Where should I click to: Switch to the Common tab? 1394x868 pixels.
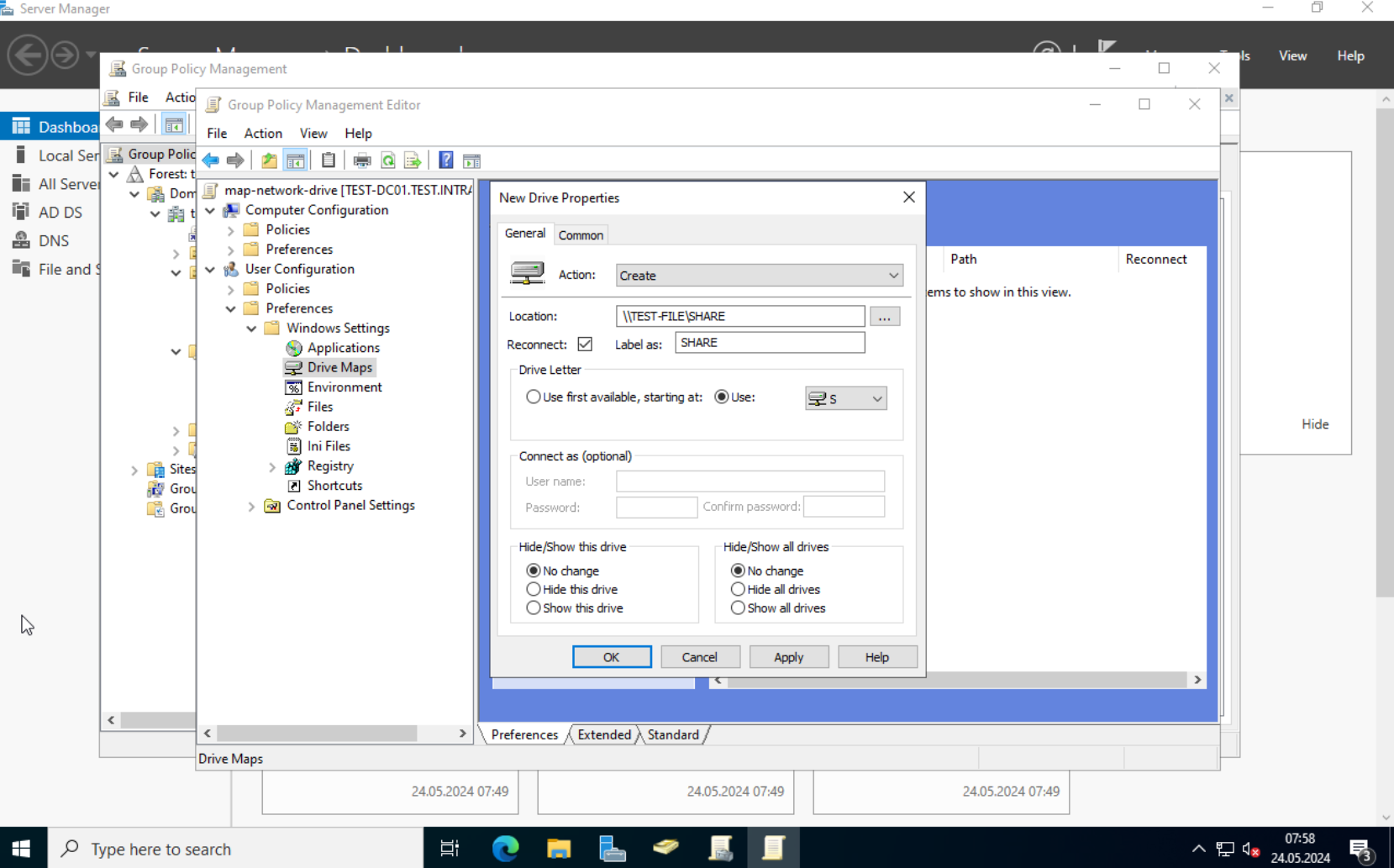click(x=581, y=235)
